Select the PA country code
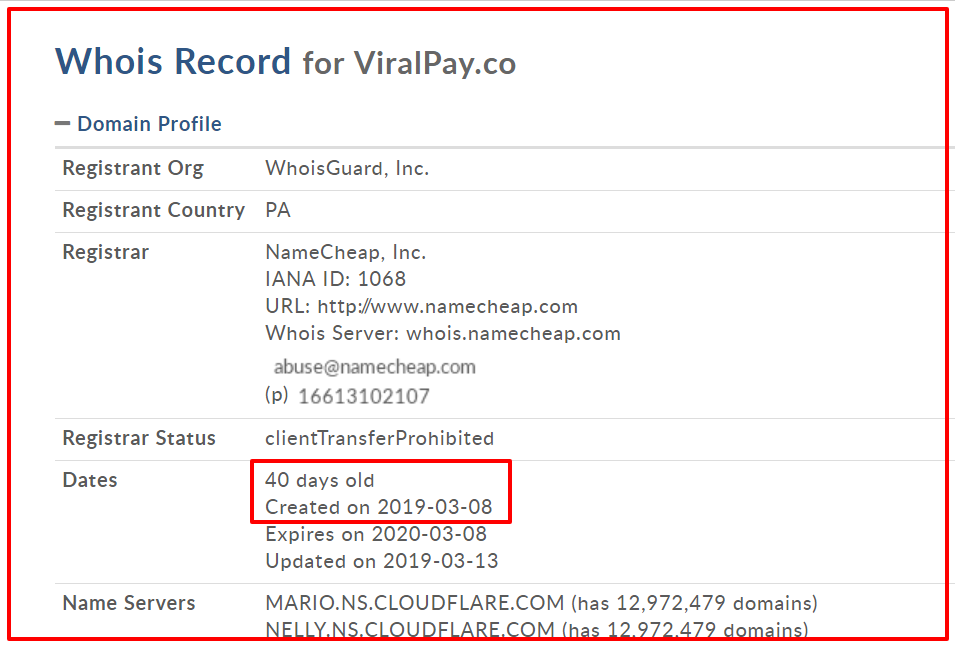 click(278, 210)
